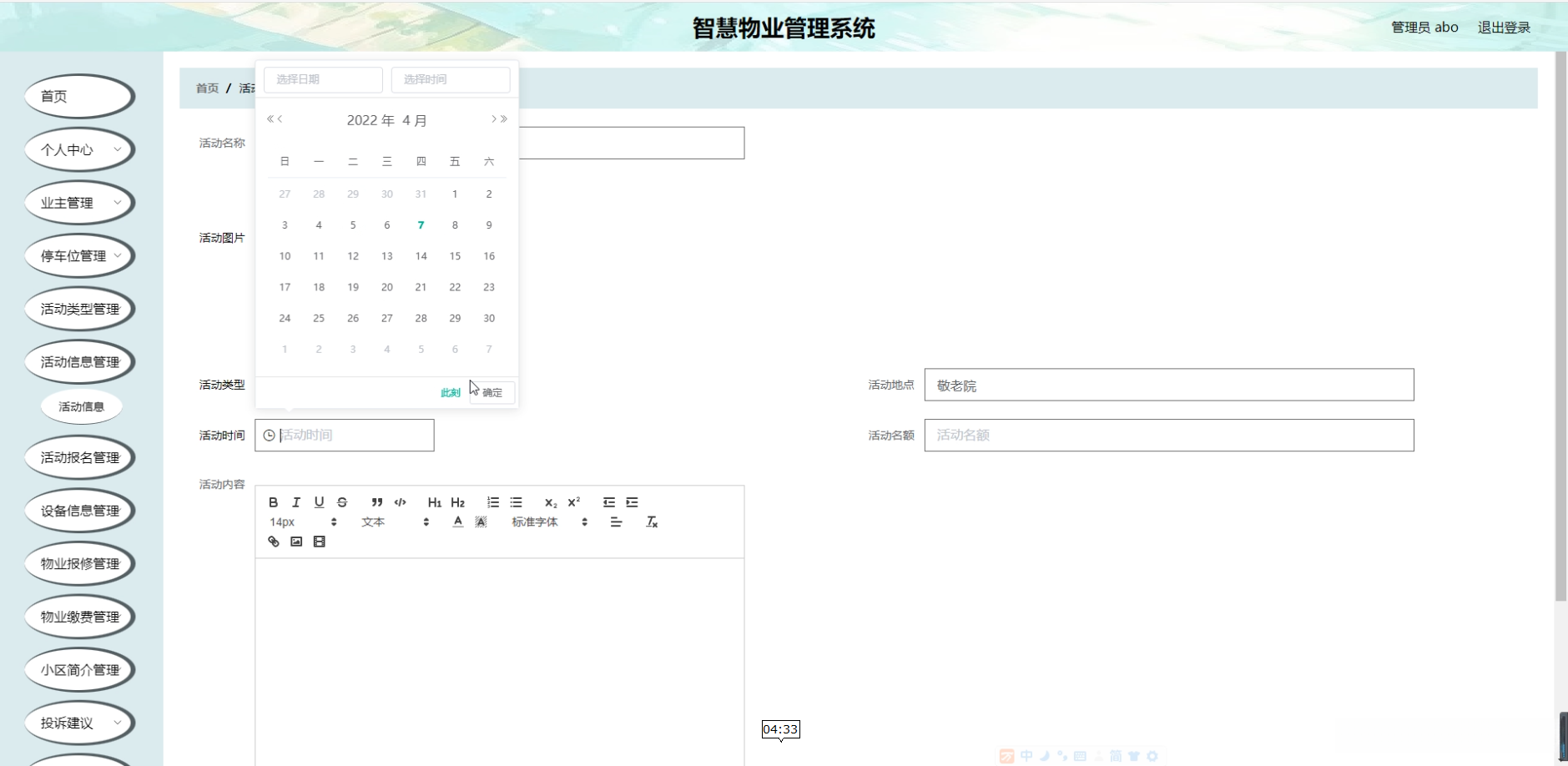Screen dimensions: 1568x766
Task: Insert a blockquote in the editor
Action: tap(377, 502)
